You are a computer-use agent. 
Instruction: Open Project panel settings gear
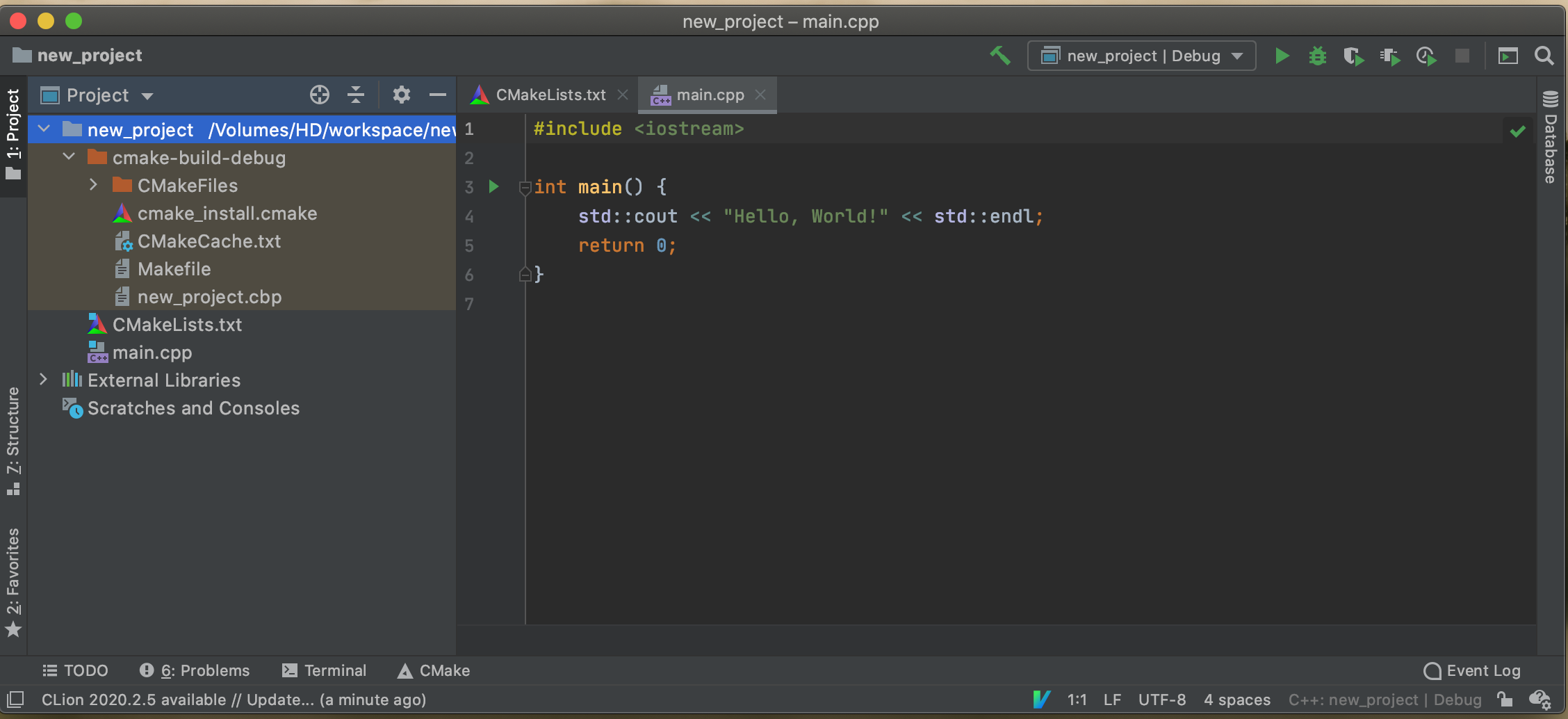[401, 95]
